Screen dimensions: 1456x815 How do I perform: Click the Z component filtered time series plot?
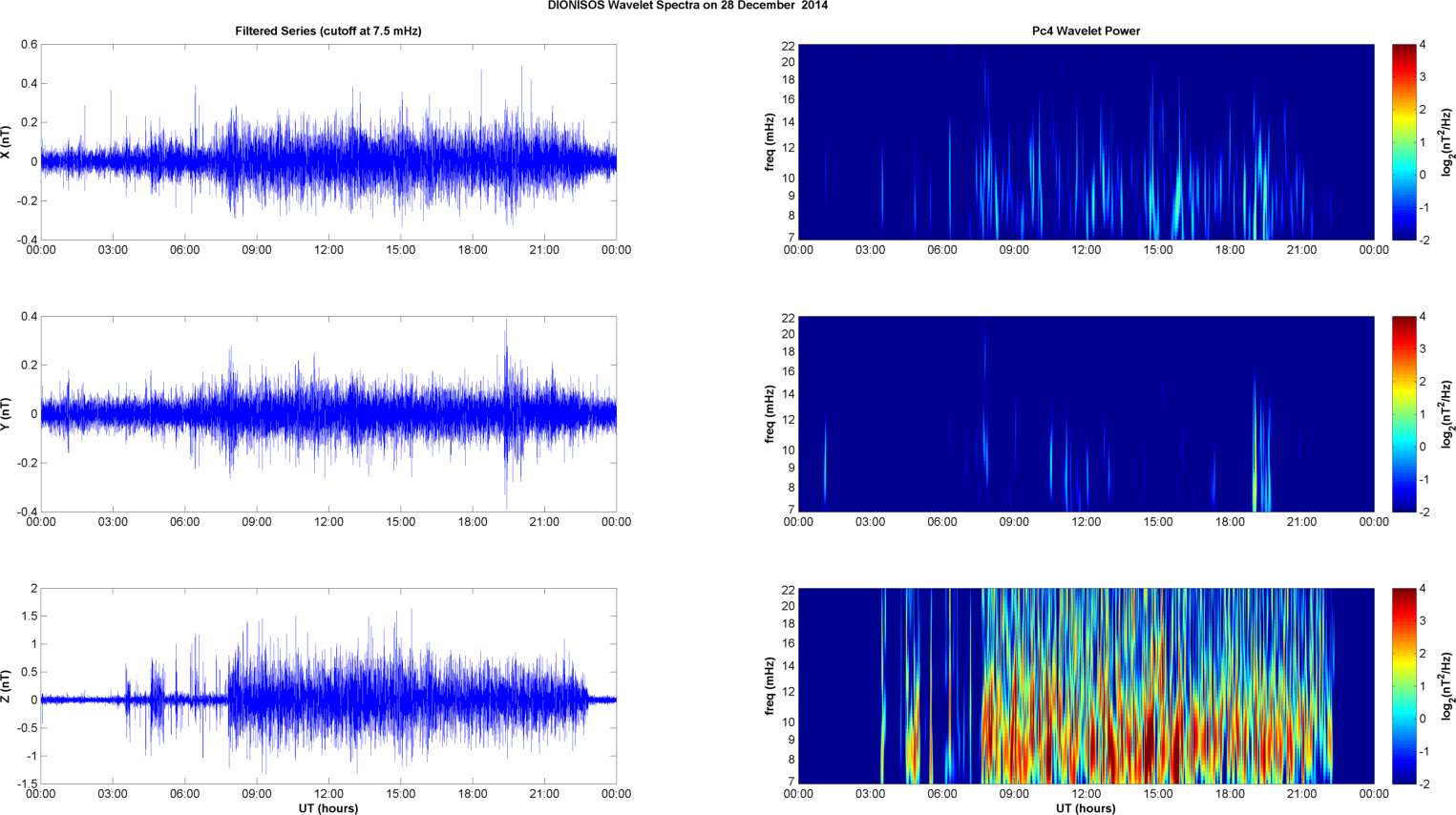(x=328, y=686)
